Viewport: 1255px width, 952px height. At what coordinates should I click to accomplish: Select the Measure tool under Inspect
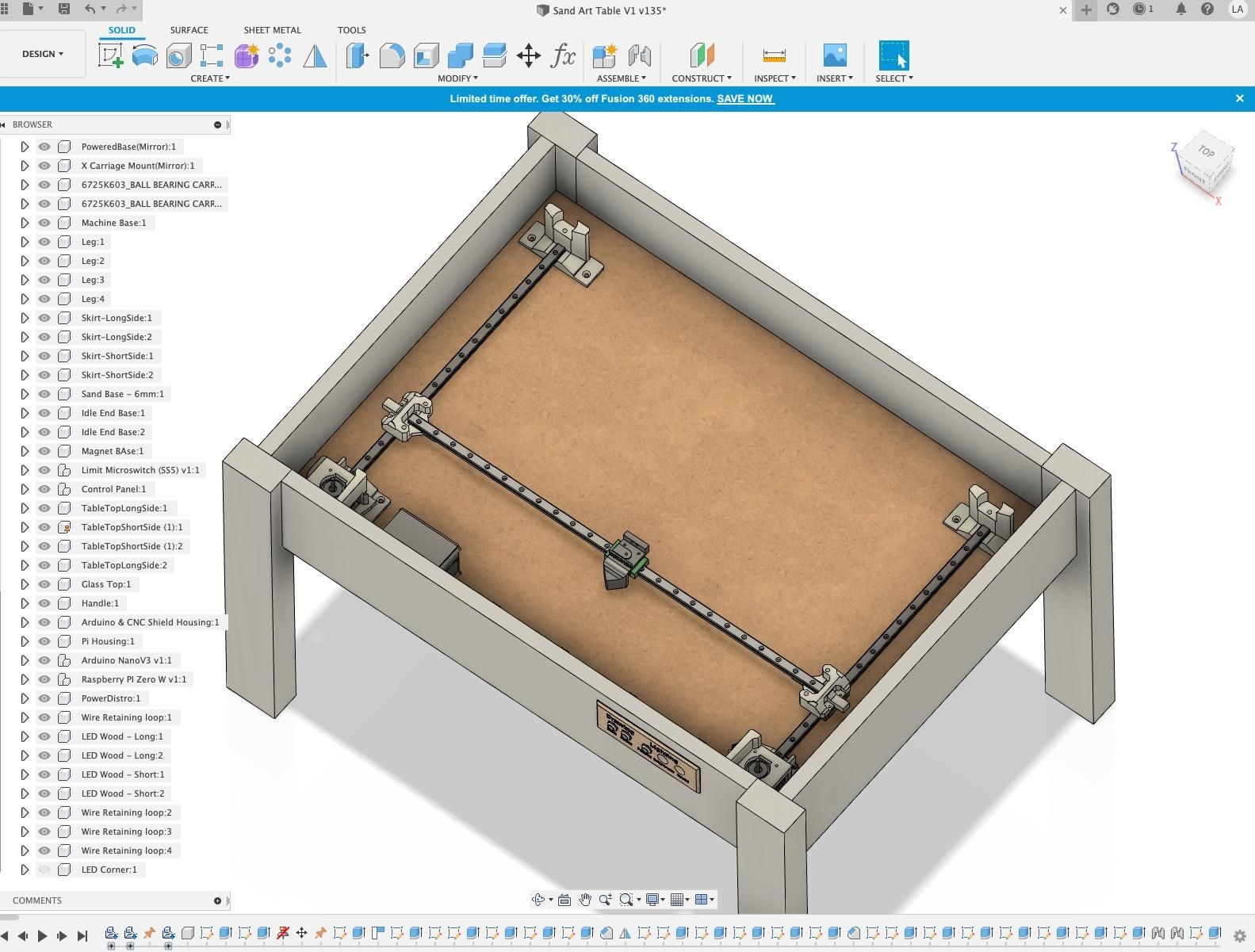click(774, 55)
